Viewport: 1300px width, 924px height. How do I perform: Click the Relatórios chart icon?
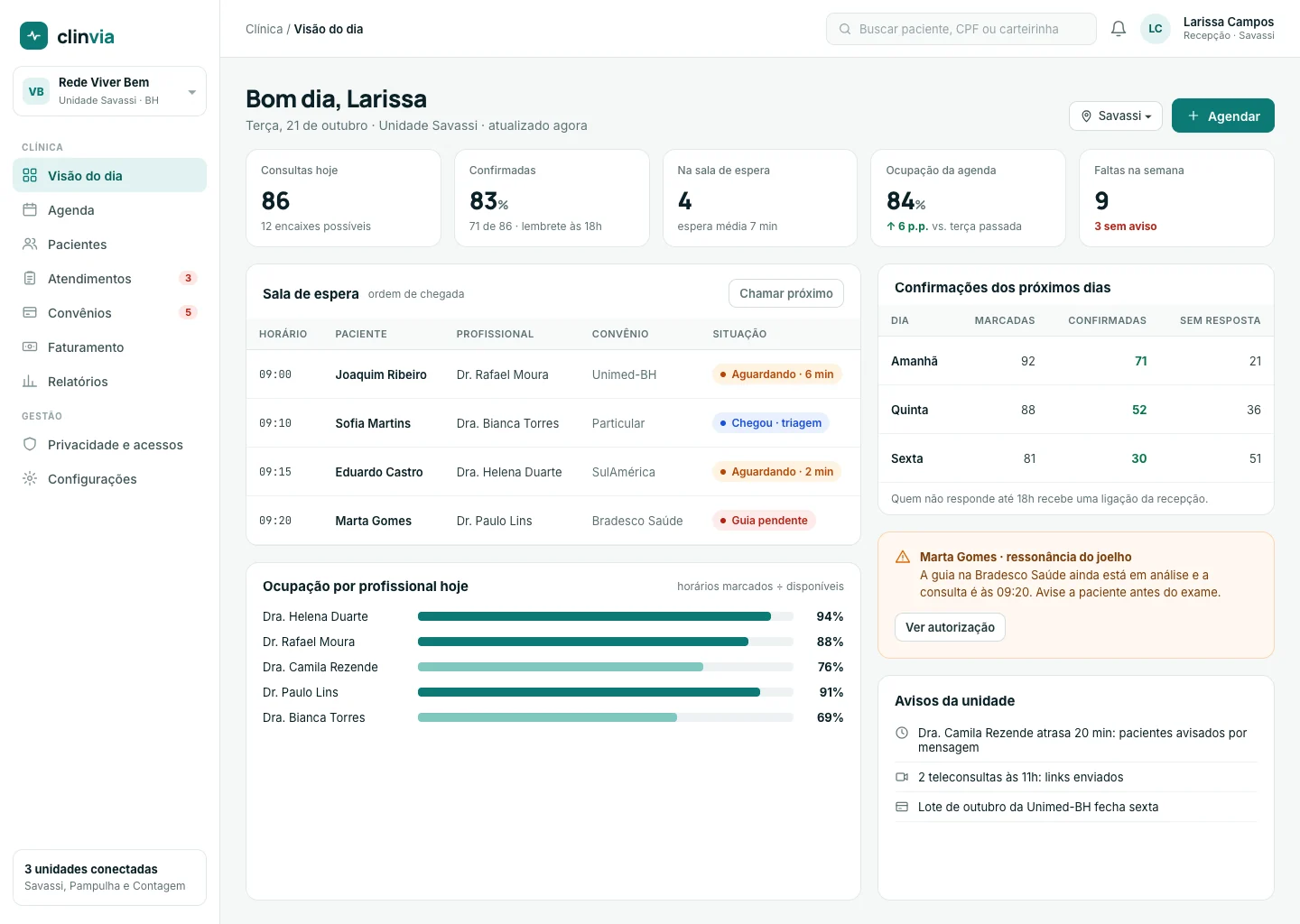click(x=30, y=382)
